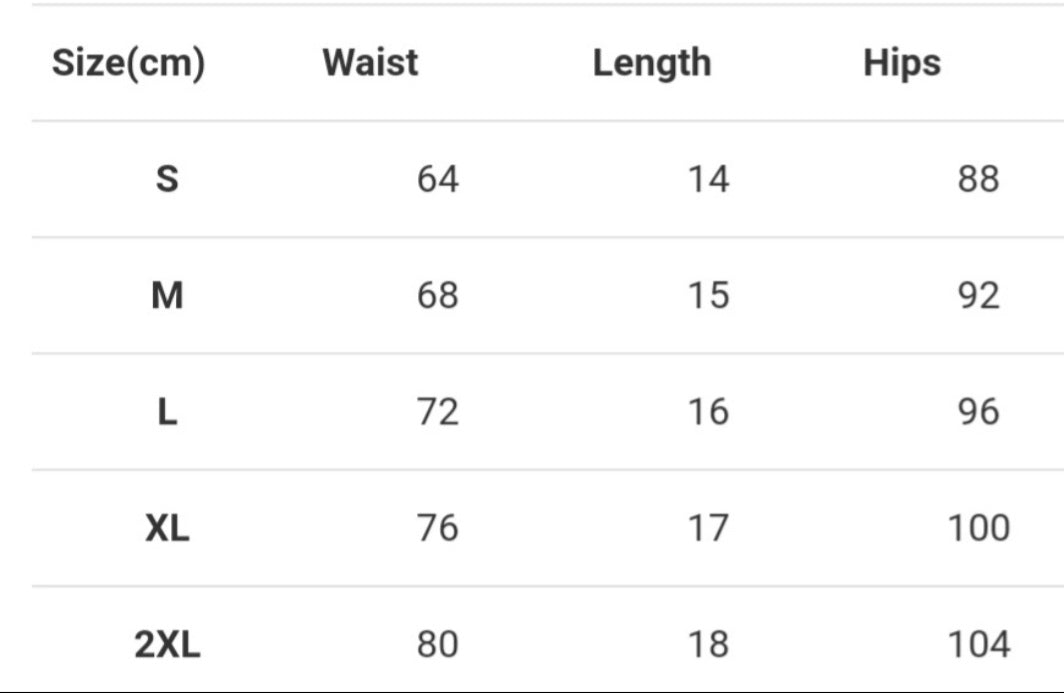
Task: Click length value 14 in S row
Action: (708, 180)
